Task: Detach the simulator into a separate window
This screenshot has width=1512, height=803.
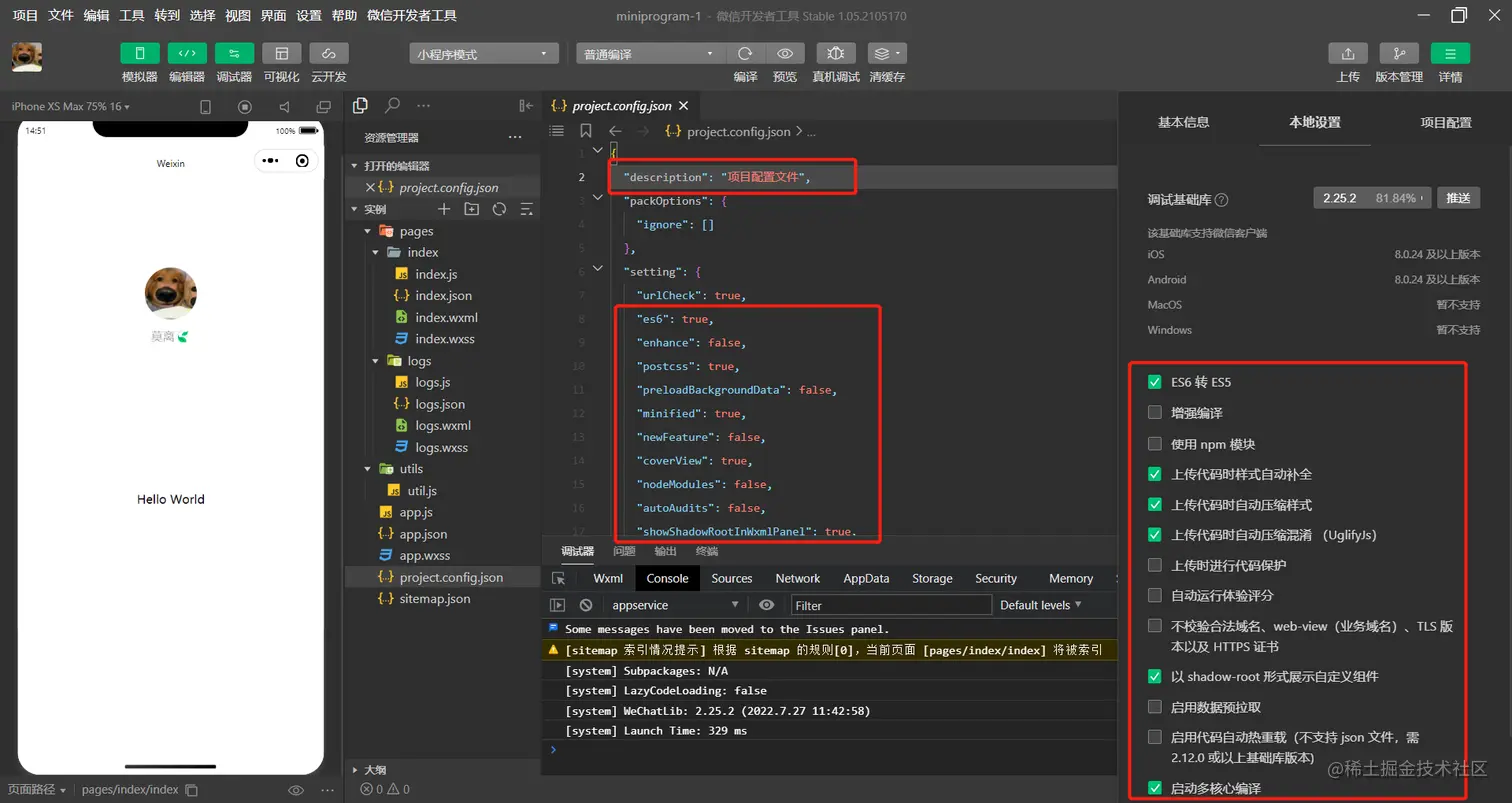Action: click(323, 107)
